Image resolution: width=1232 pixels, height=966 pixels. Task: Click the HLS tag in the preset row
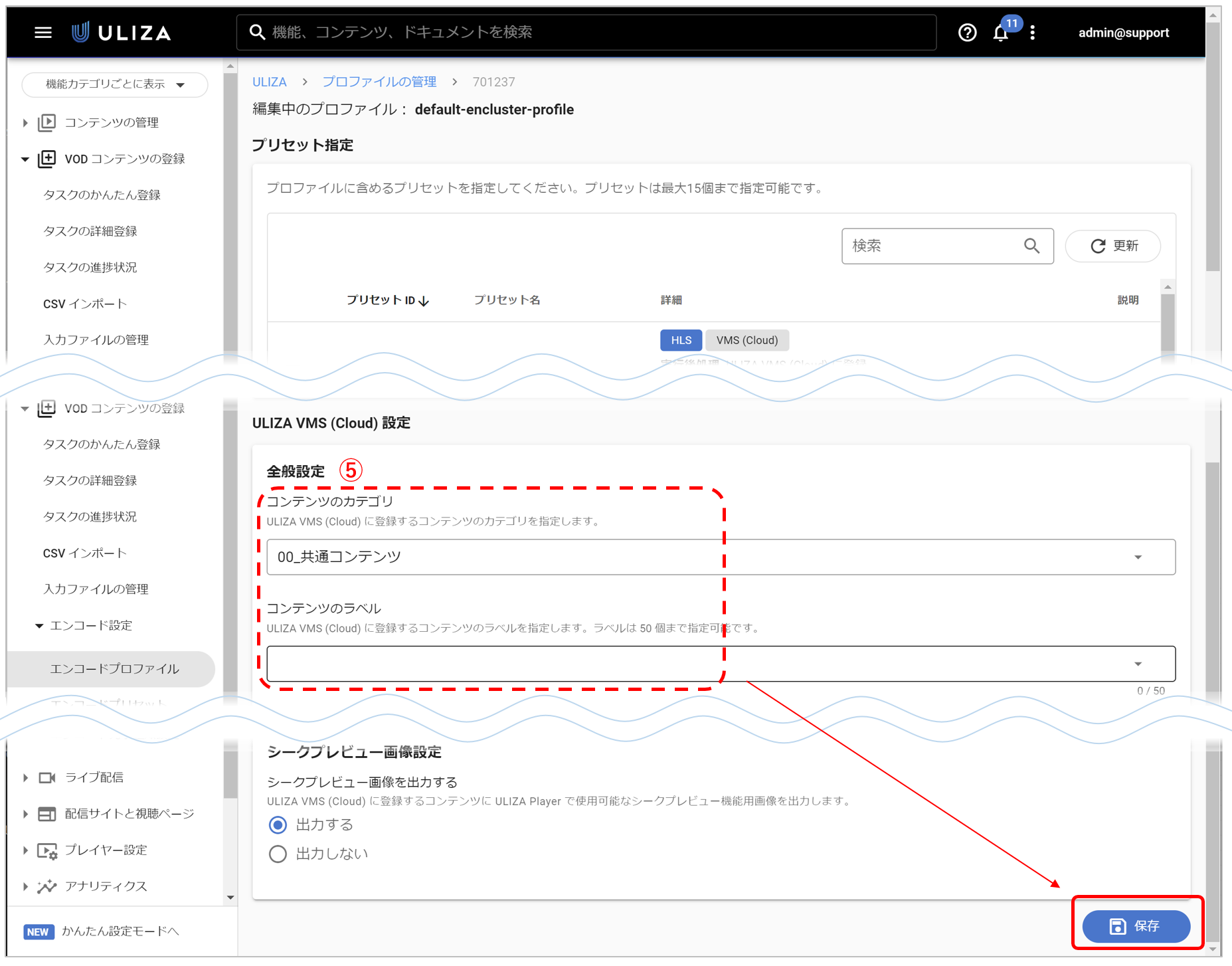681,340
